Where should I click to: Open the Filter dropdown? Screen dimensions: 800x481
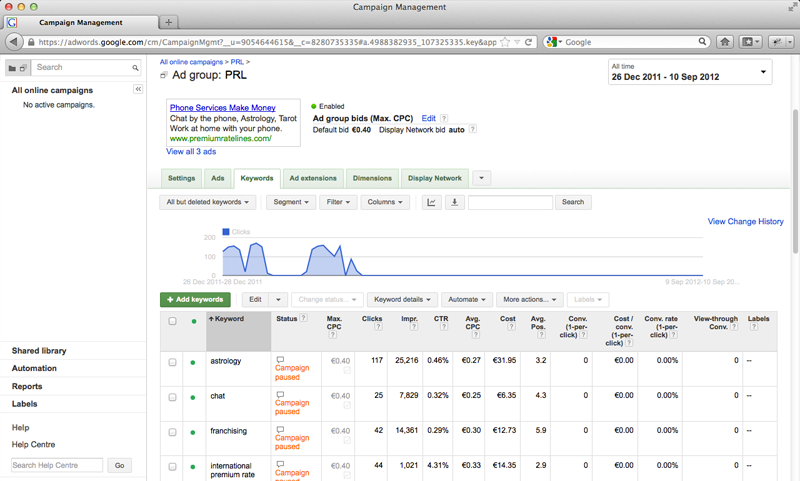click(338, 202)
